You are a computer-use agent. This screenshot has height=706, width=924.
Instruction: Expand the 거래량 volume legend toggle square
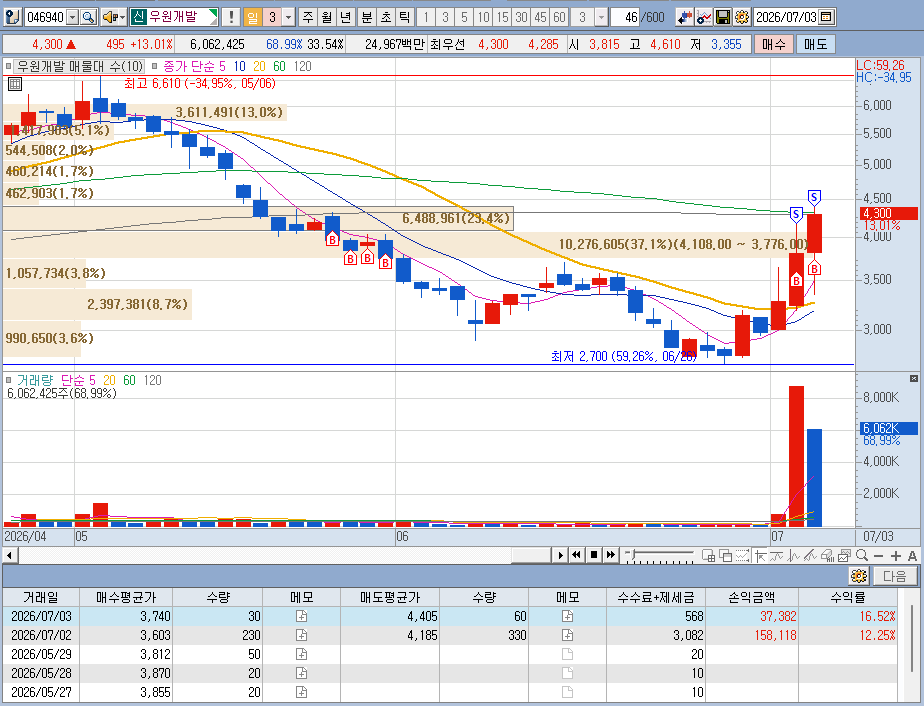[8, 380]
